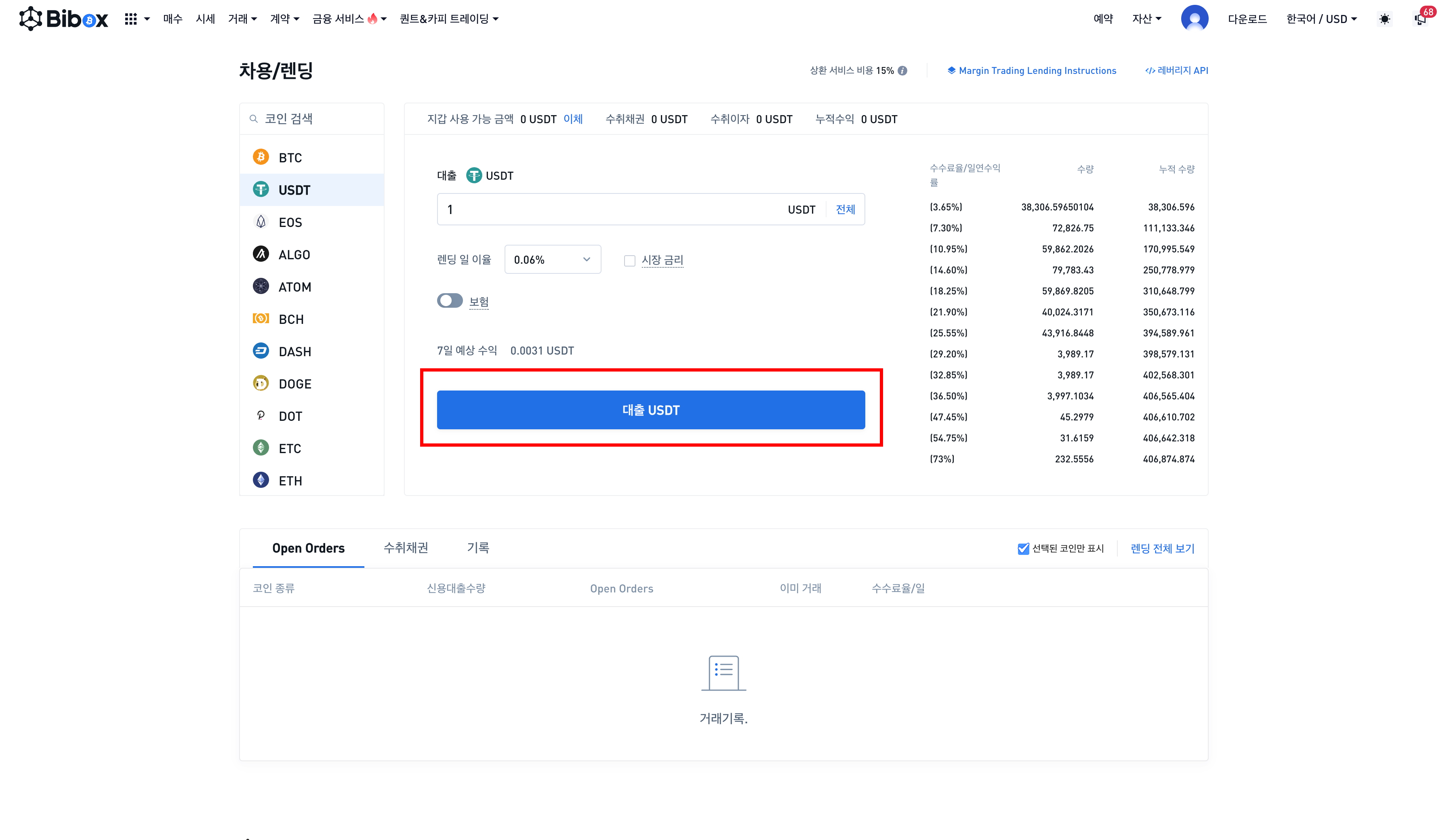Select ETH coin in the sidebar
The width and height of the screenshot is (1447, 840).
click(x=290, y=481)
